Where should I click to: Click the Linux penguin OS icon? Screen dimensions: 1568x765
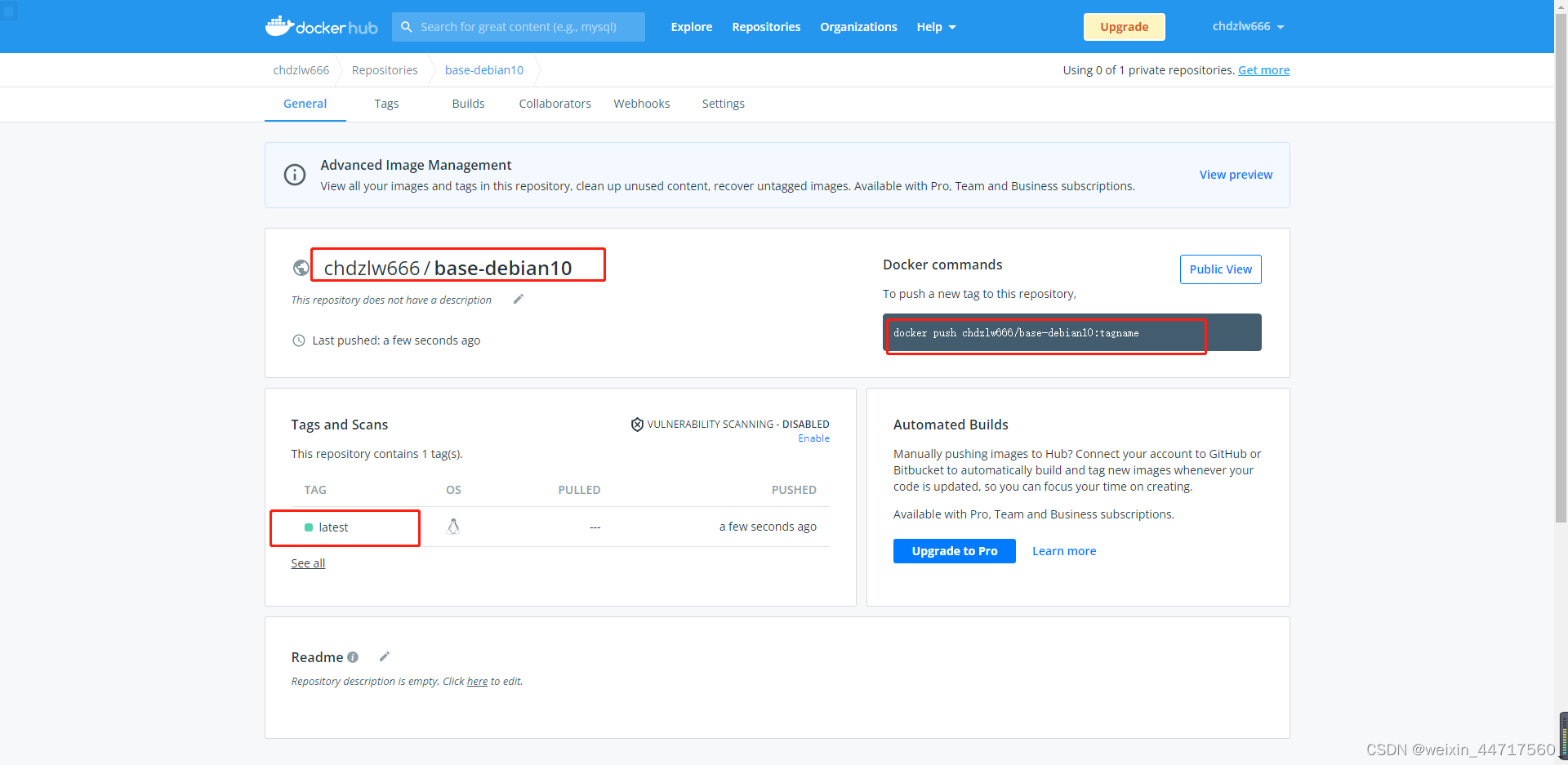pos(453,527)
